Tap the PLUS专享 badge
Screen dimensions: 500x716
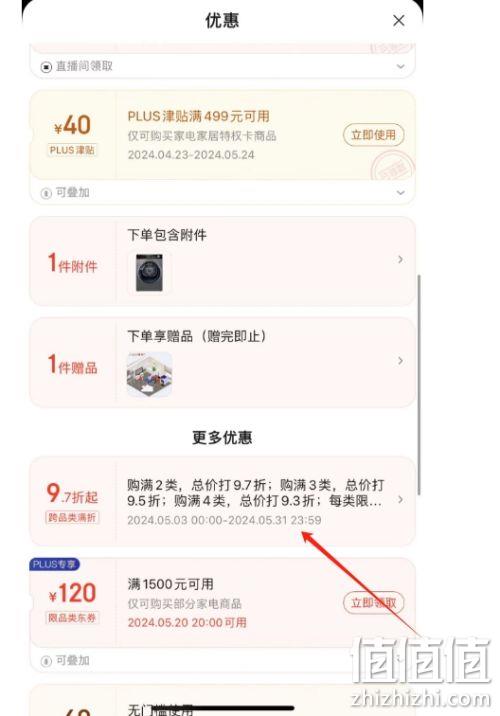(54, 564)
